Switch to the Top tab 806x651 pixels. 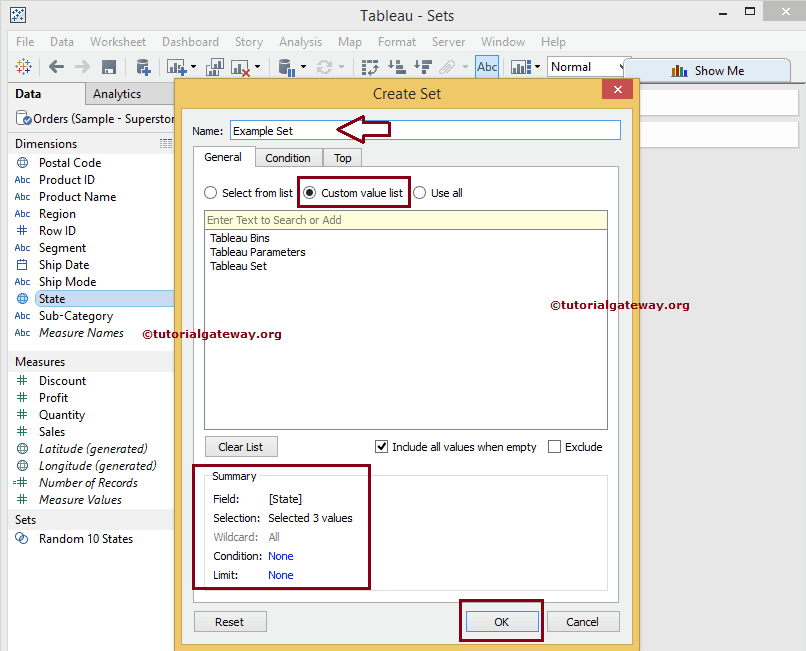tap(342, 158)
